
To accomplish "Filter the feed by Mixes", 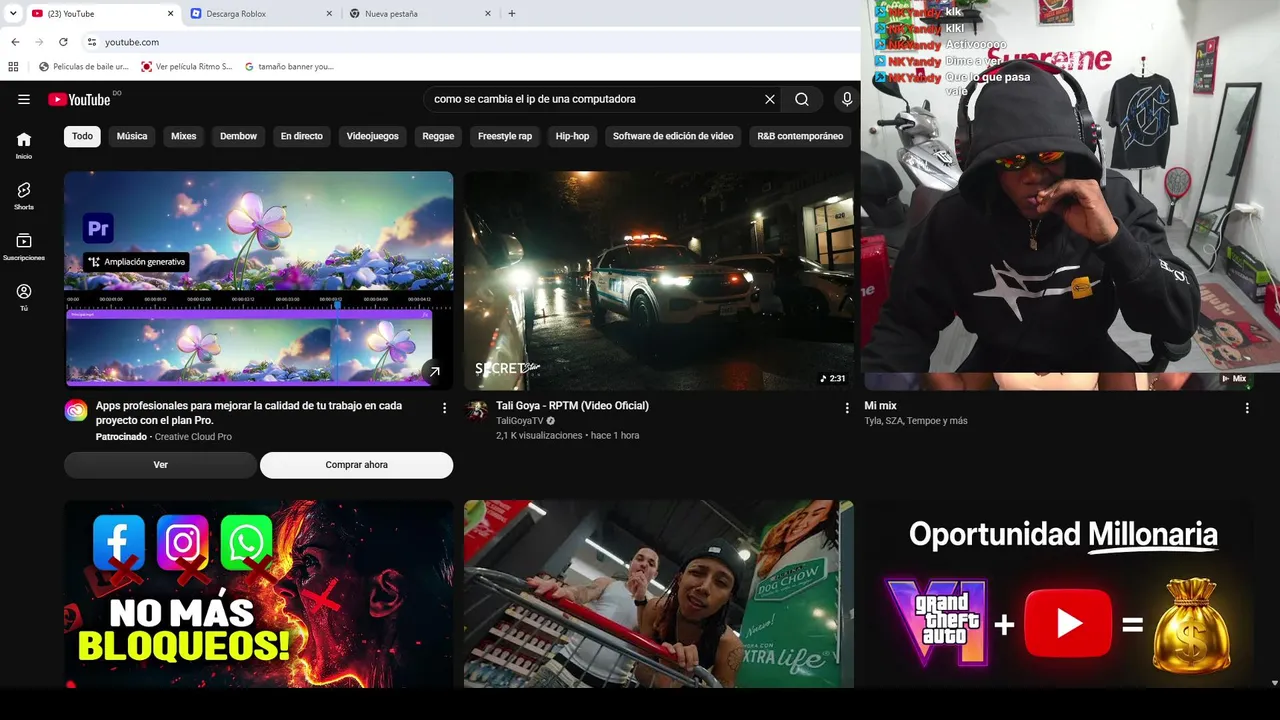I will point(184,136).
